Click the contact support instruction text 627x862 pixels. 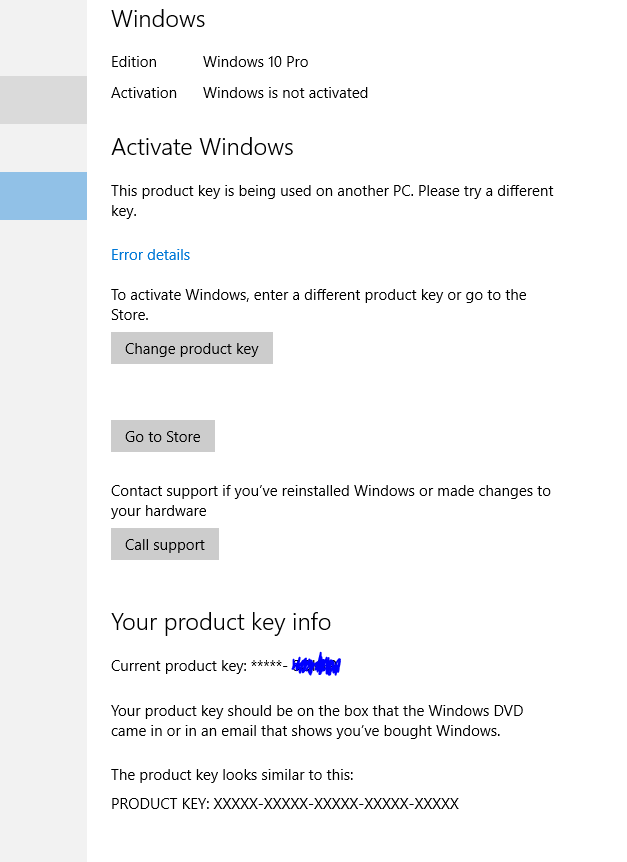(x=330, y=501)
